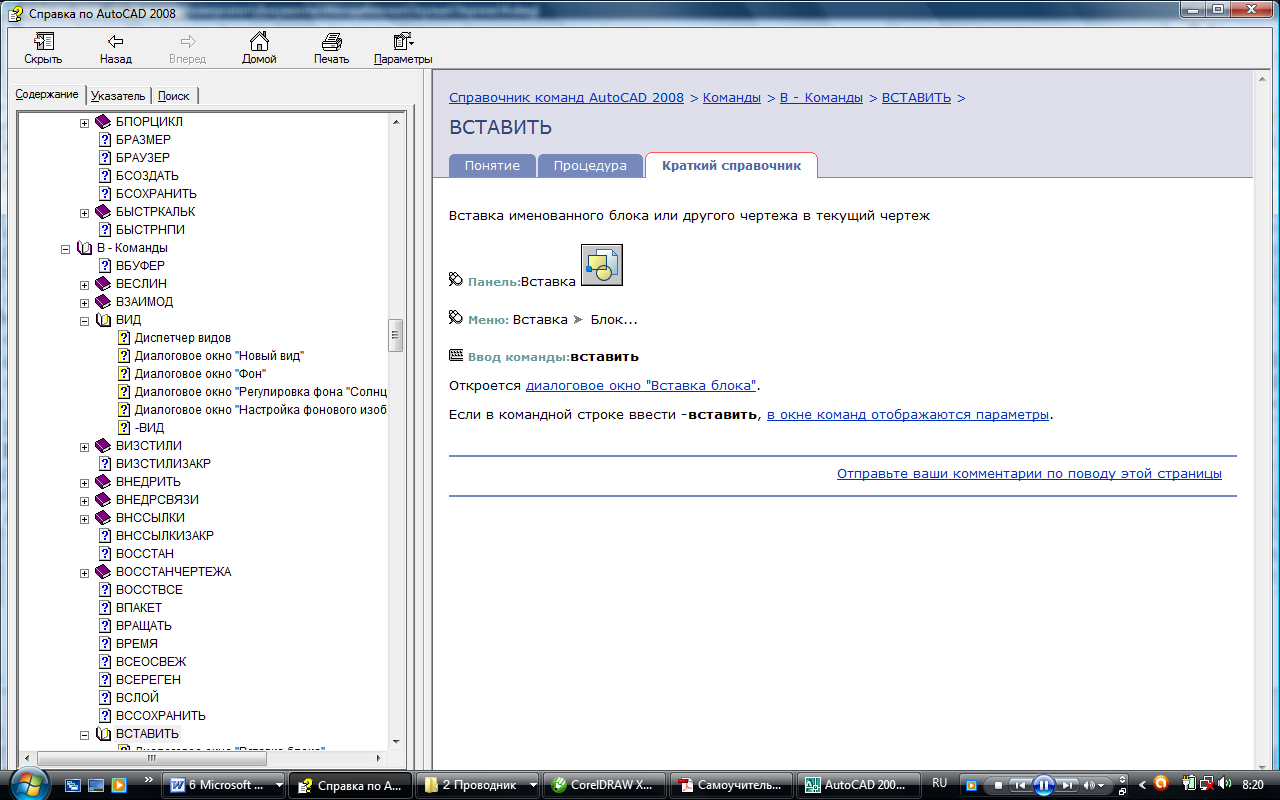Click the ВНЕДРИТЬ book icon
The image size is (1280, 800).
103,482
